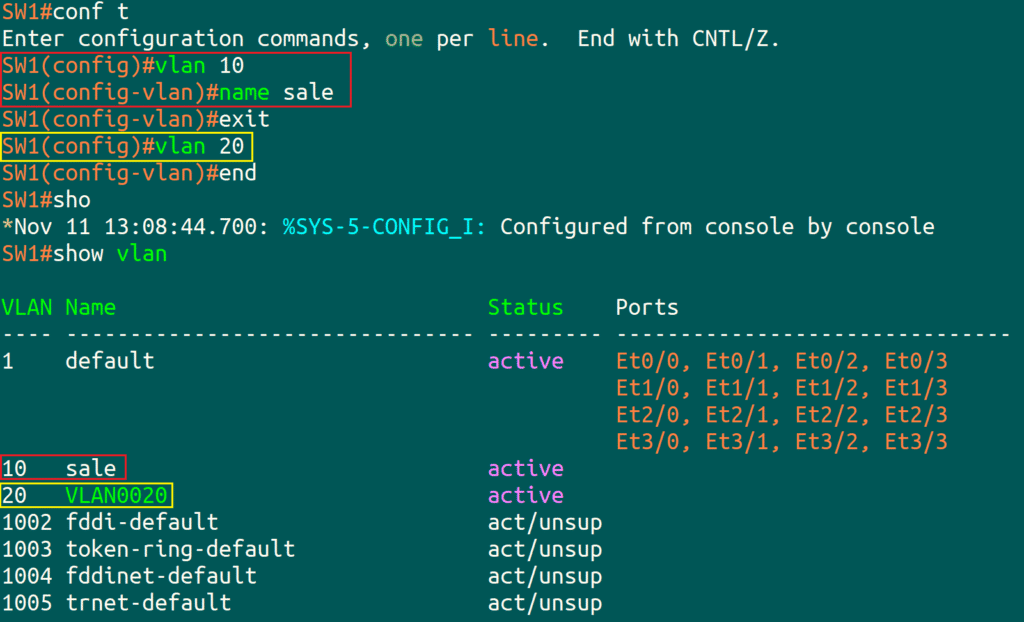Click the "token-ring-default" VLAN name
Viewport: 1024px width, 622px height.
coord(180,549)
